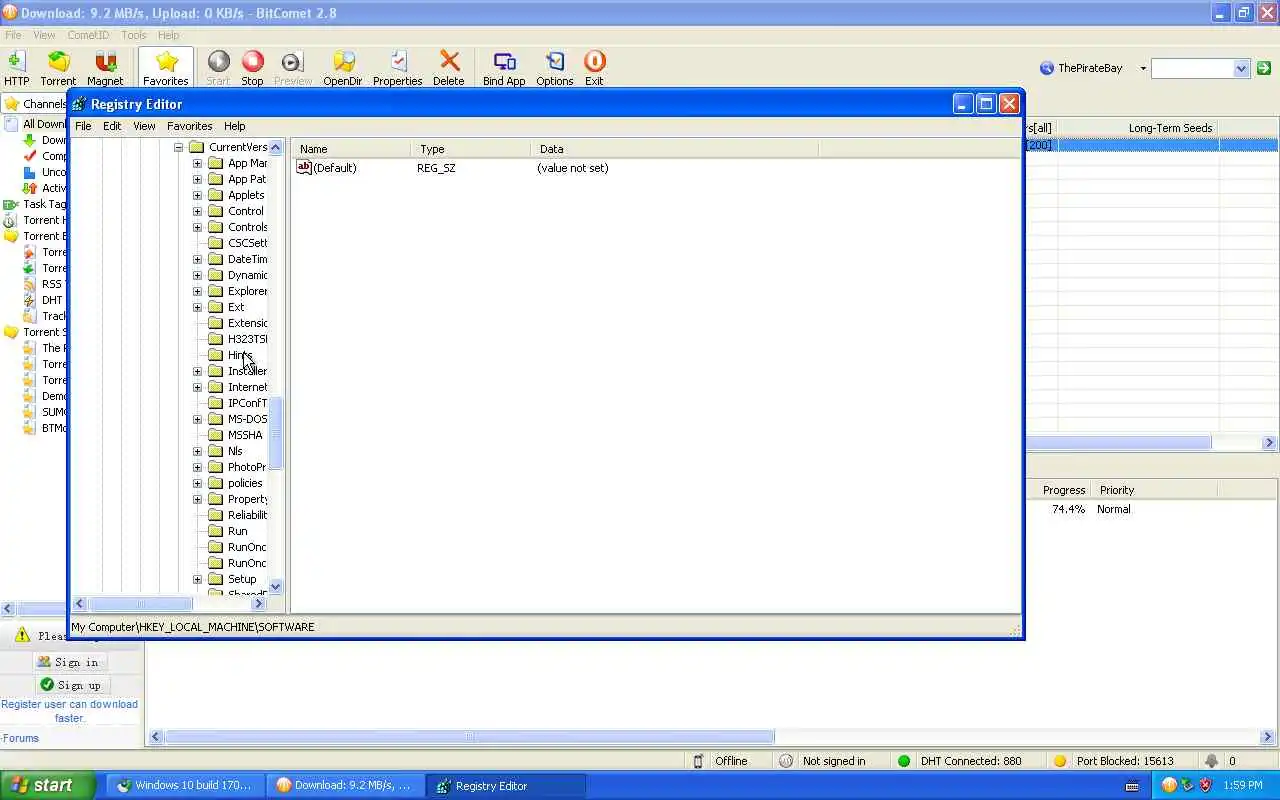The width and height of the screenshot is (1280, 800).
Task: Open Registry Editor File menu
Action: coord(83,126)
